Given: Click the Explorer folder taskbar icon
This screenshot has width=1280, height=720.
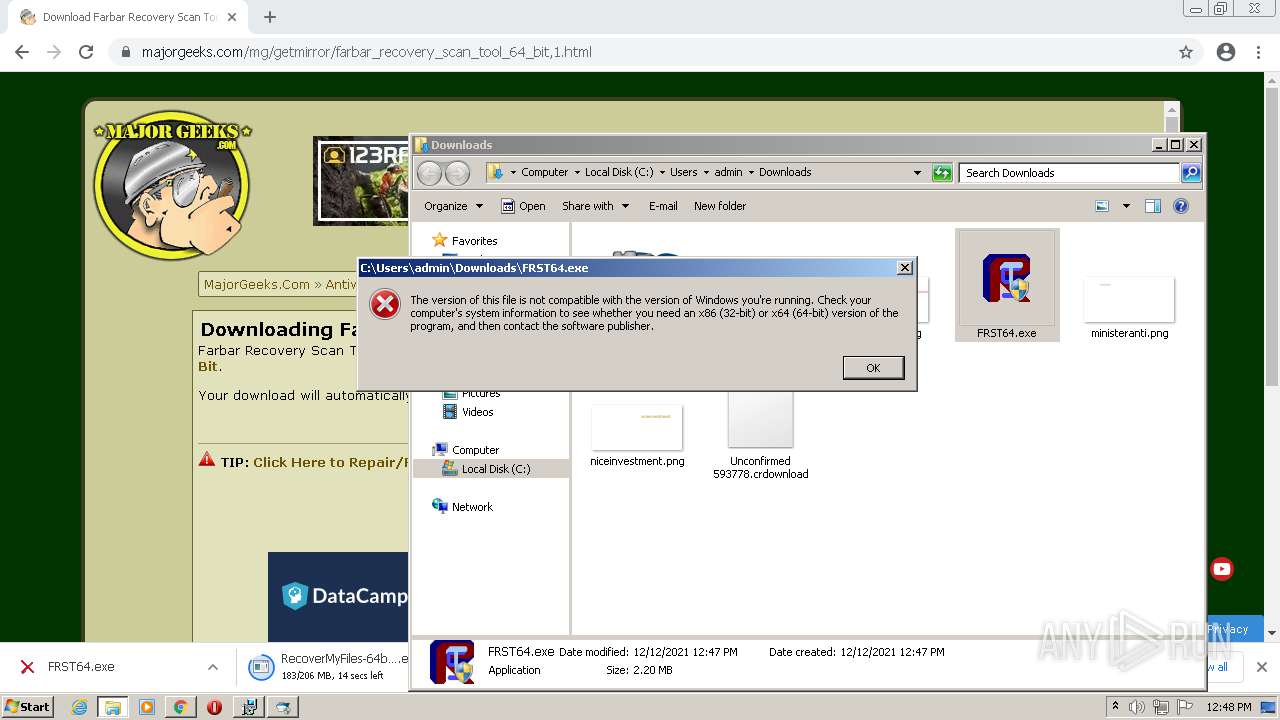Looking at the screenshot, I should [x=113, y=707].
